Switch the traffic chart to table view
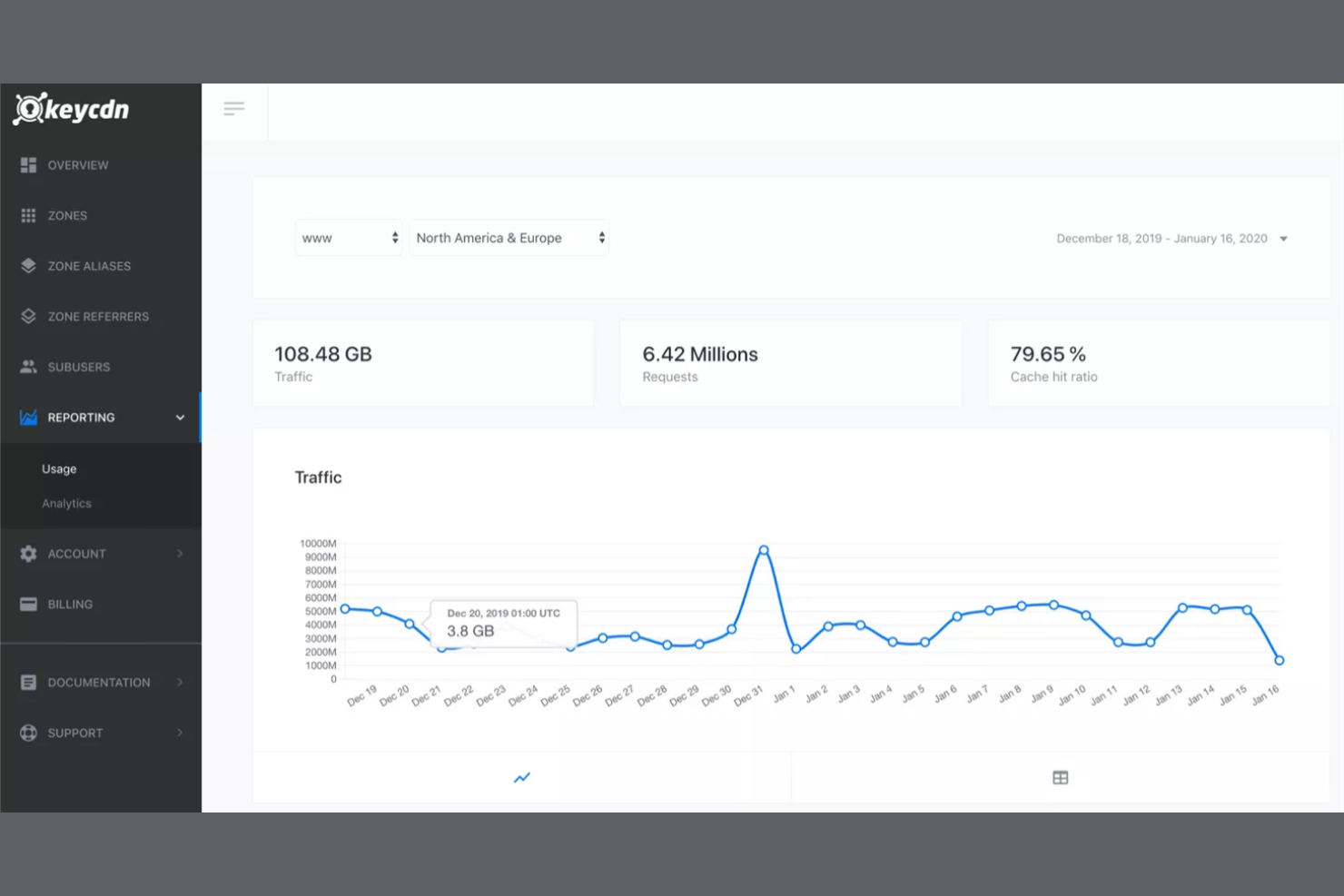 tap(1061, 777)
